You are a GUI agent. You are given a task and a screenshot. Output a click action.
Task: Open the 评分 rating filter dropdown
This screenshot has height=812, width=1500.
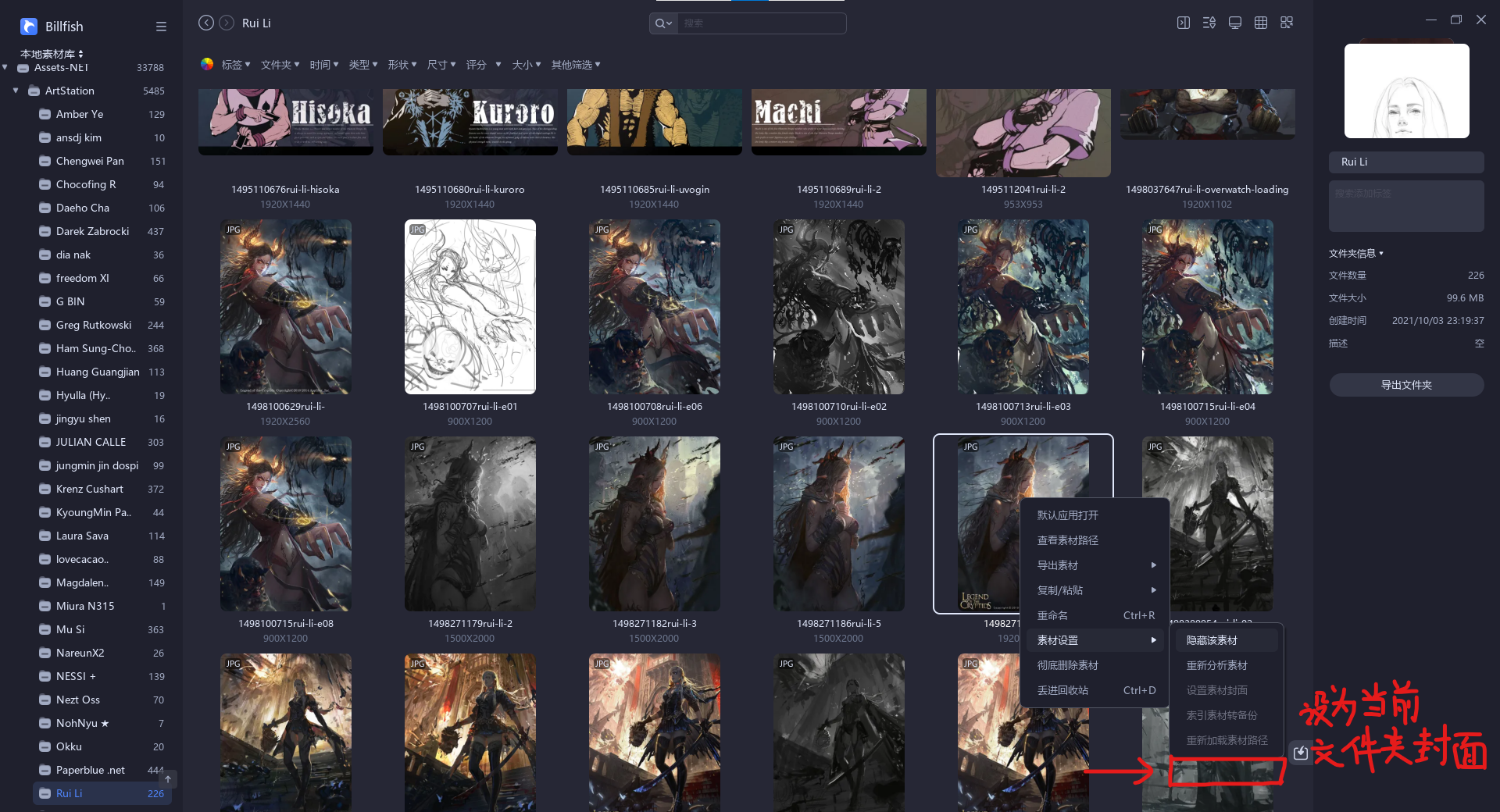pyautogui.click(x=484, y=65)
